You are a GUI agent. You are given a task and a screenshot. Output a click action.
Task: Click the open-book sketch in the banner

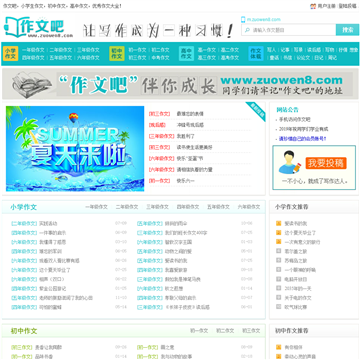(31, 84)
